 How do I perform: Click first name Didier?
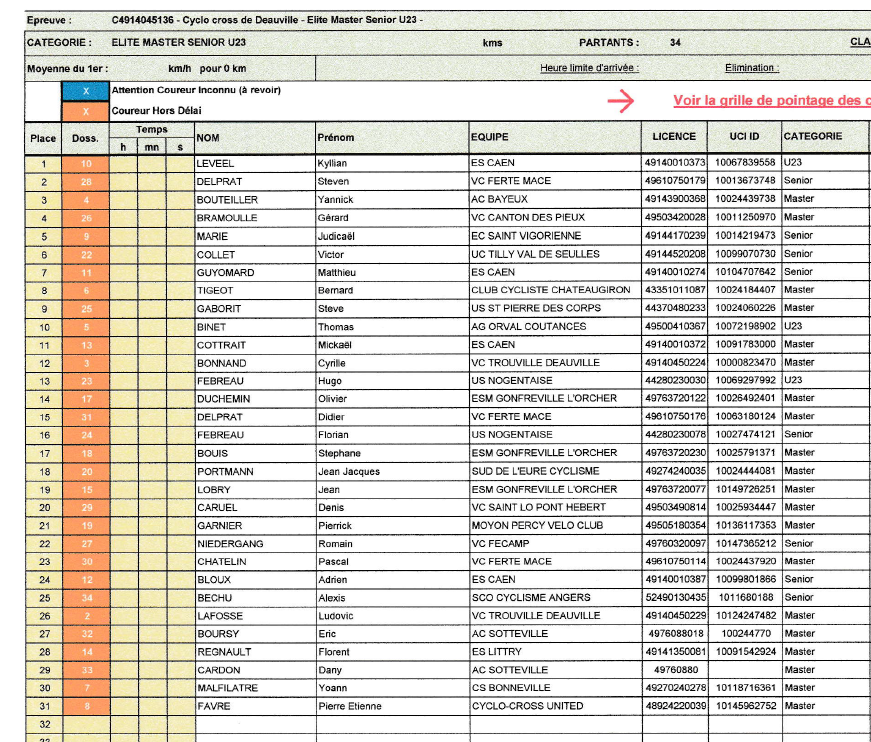331,417
